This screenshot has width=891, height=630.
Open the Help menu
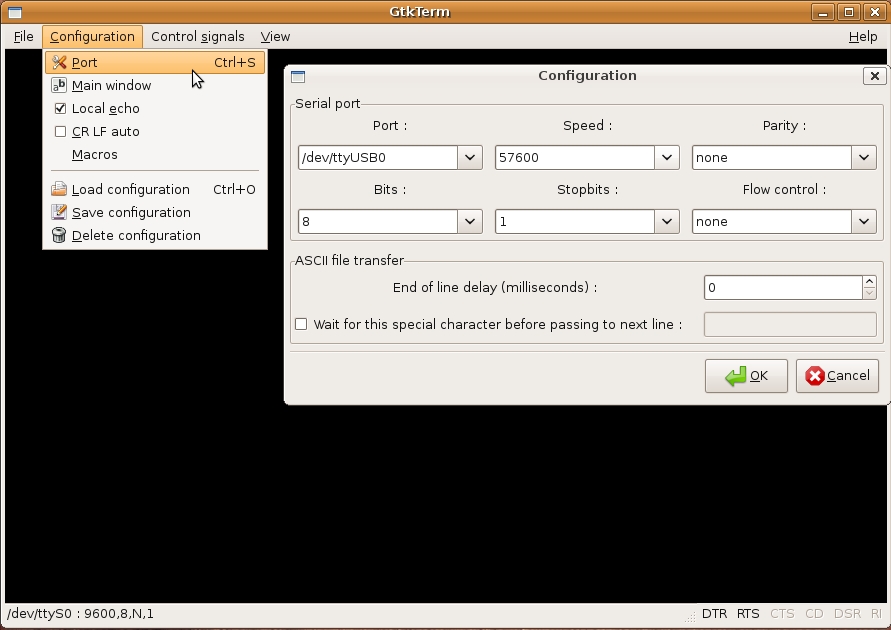pyautogui.click(x=862, y=37)
